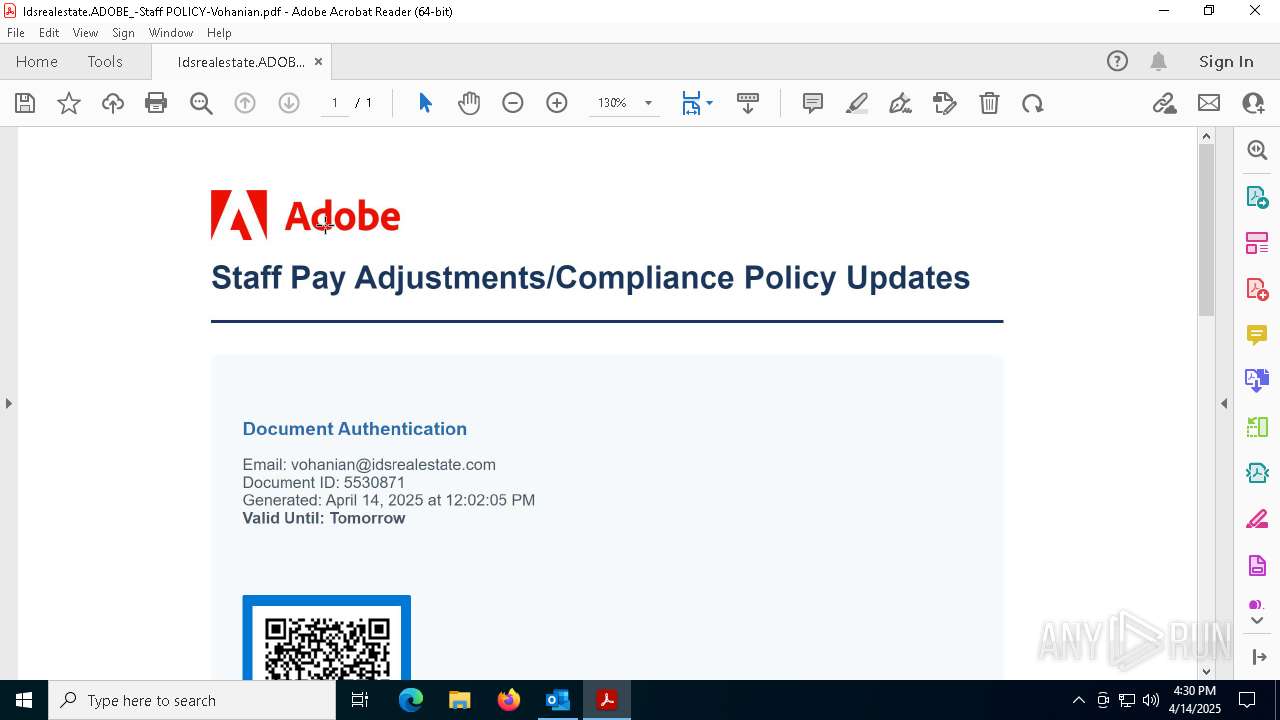Viewport: 1280px width, 720px height.
Task: Open the View menu
Action: (85, 32)
